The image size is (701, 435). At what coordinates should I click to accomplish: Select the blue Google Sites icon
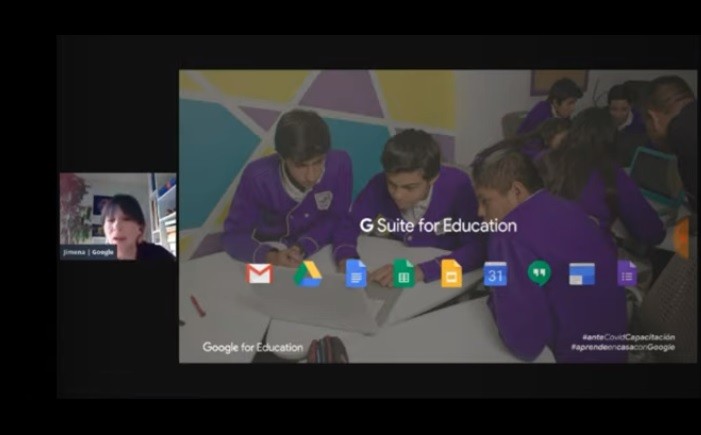(x=582, y=274)
